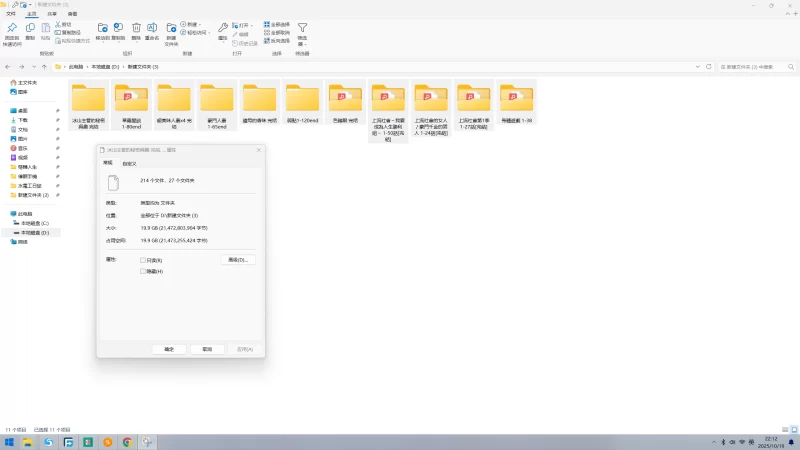Tick the Hidden (隐藏) checkbox
This screenshot has width=800, height=450.
pos(143,271)
